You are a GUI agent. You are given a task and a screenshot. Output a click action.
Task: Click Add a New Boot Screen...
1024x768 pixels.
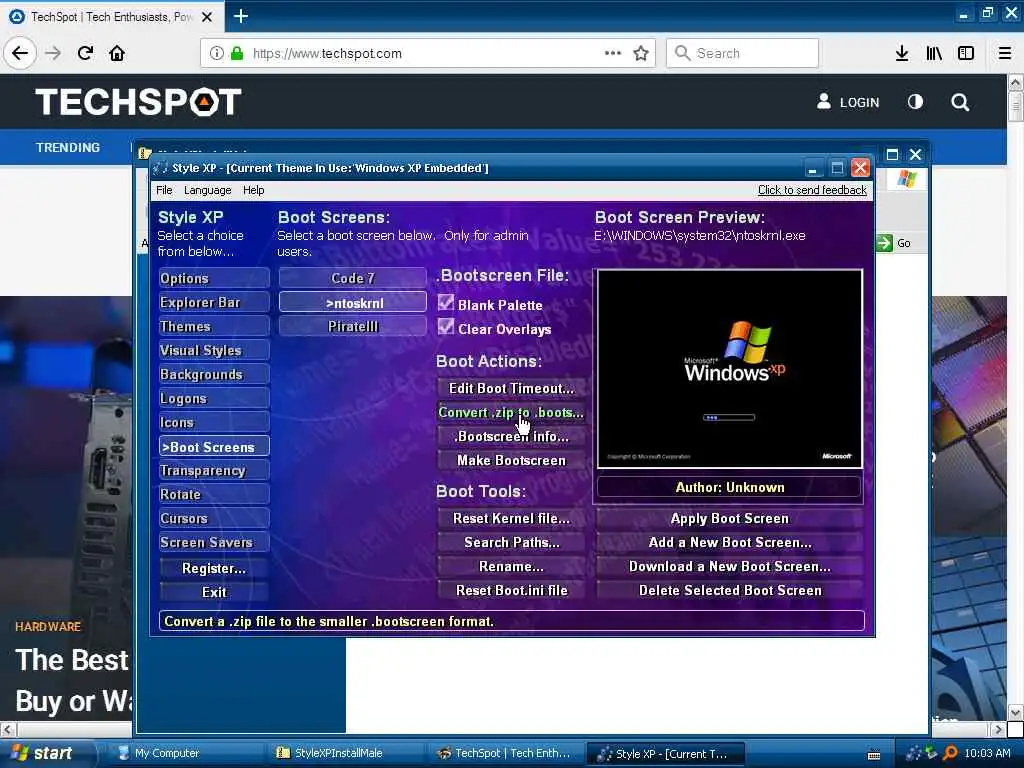pos(729,542)
